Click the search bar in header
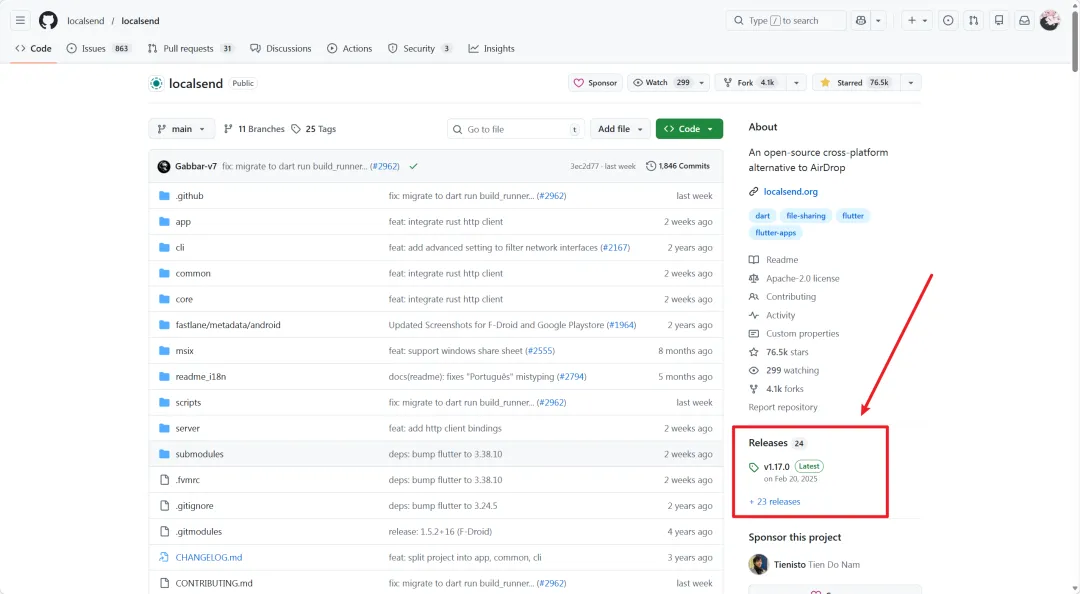Screen dimensions: 1080x594 coord(786,21)
